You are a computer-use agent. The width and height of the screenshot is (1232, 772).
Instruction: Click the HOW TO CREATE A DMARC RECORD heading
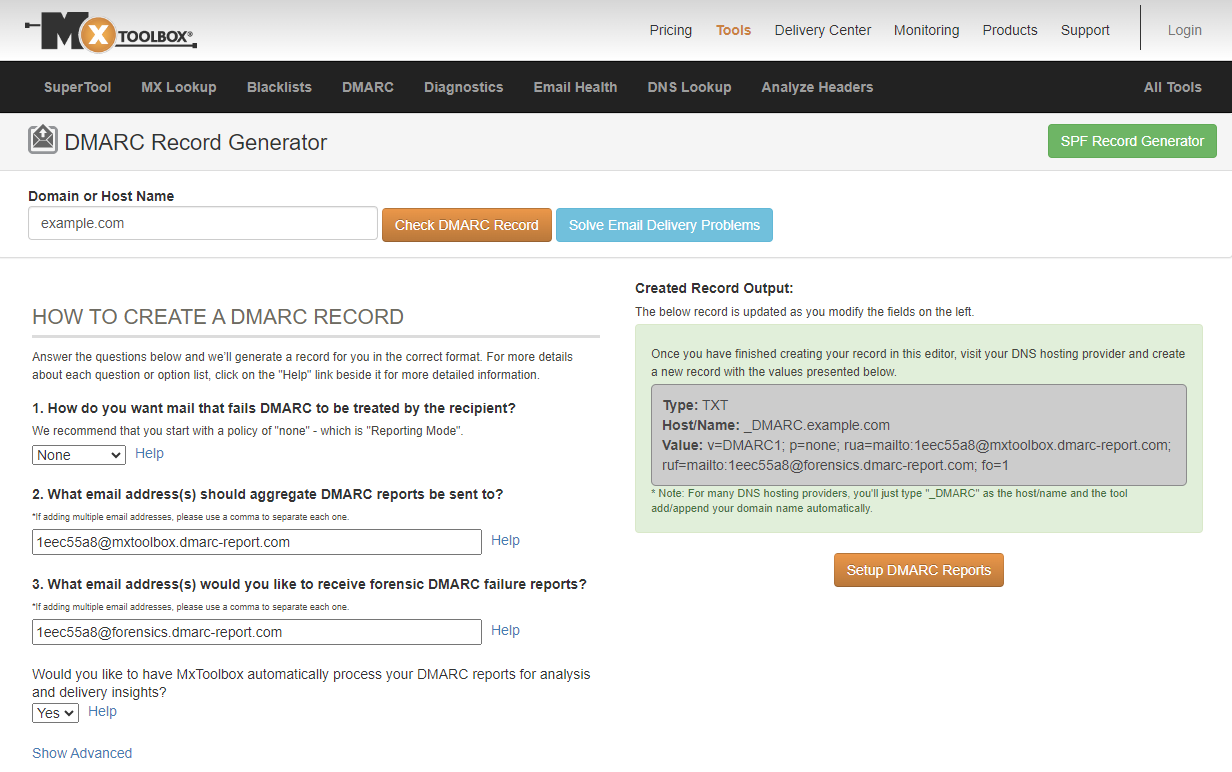coord(218,317)
